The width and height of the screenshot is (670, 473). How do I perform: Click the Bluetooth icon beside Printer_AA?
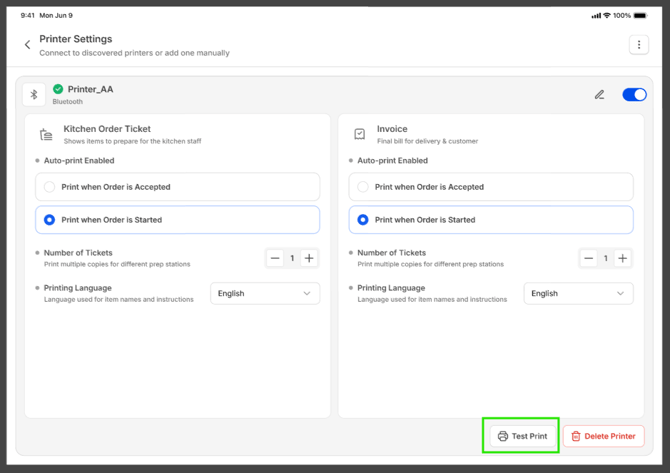[x=34, y=95]
